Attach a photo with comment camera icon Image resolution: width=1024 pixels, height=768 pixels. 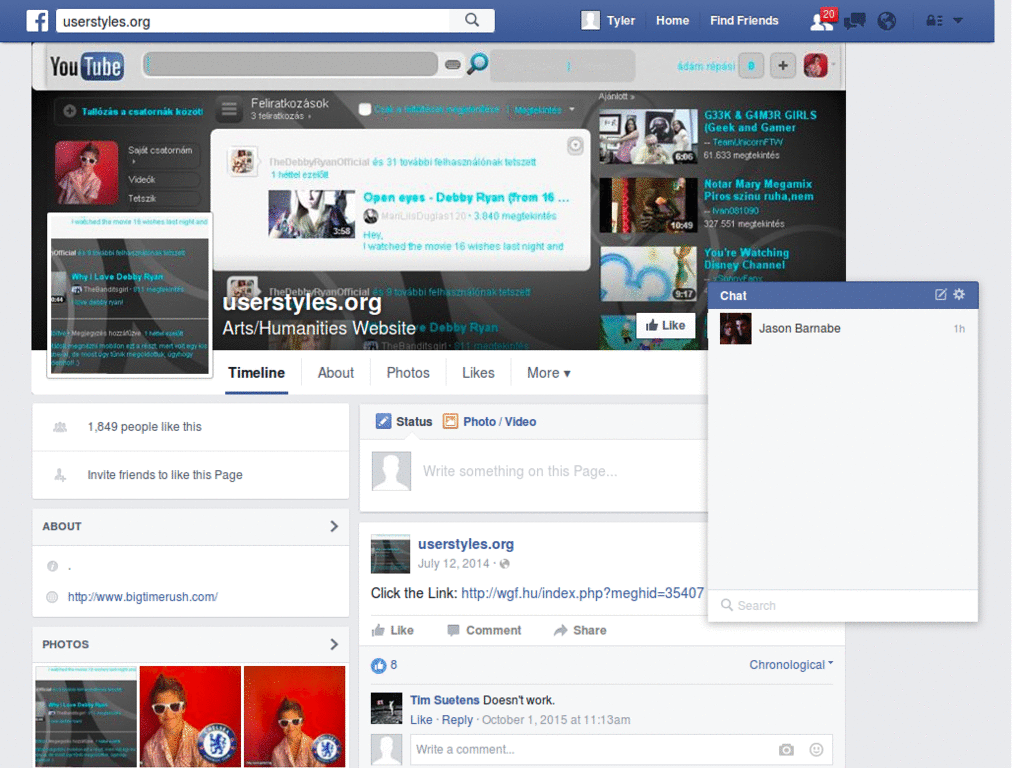786,749
